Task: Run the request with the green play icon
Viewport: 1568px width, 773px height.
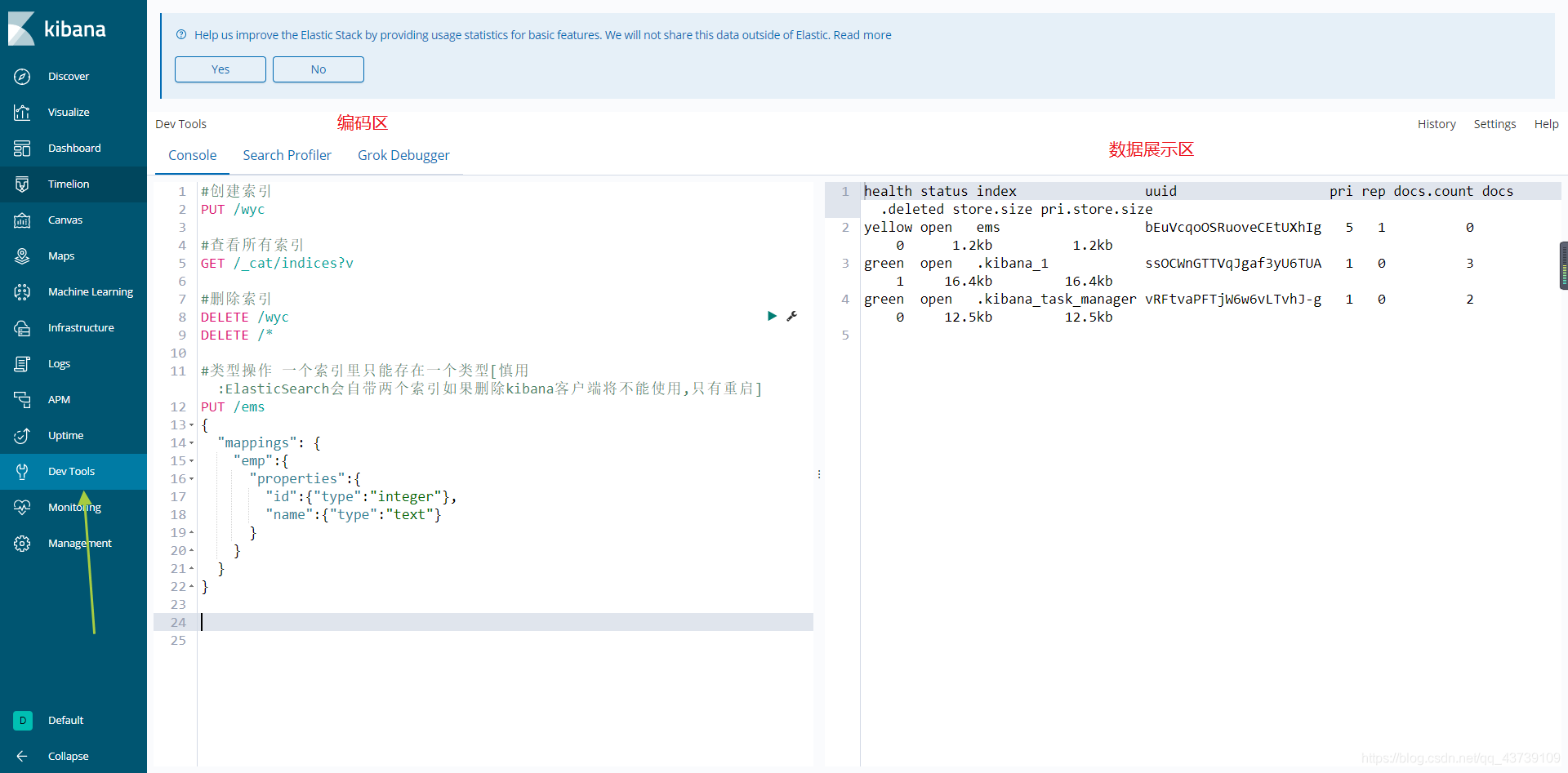Action: coord(772,316)
